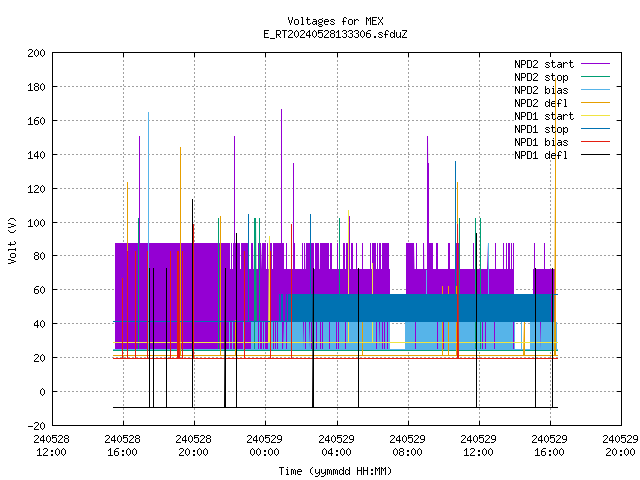Screen dimensions: 640x480
Task: Click the y-axis tick label 180
Action: pos(36,87)
